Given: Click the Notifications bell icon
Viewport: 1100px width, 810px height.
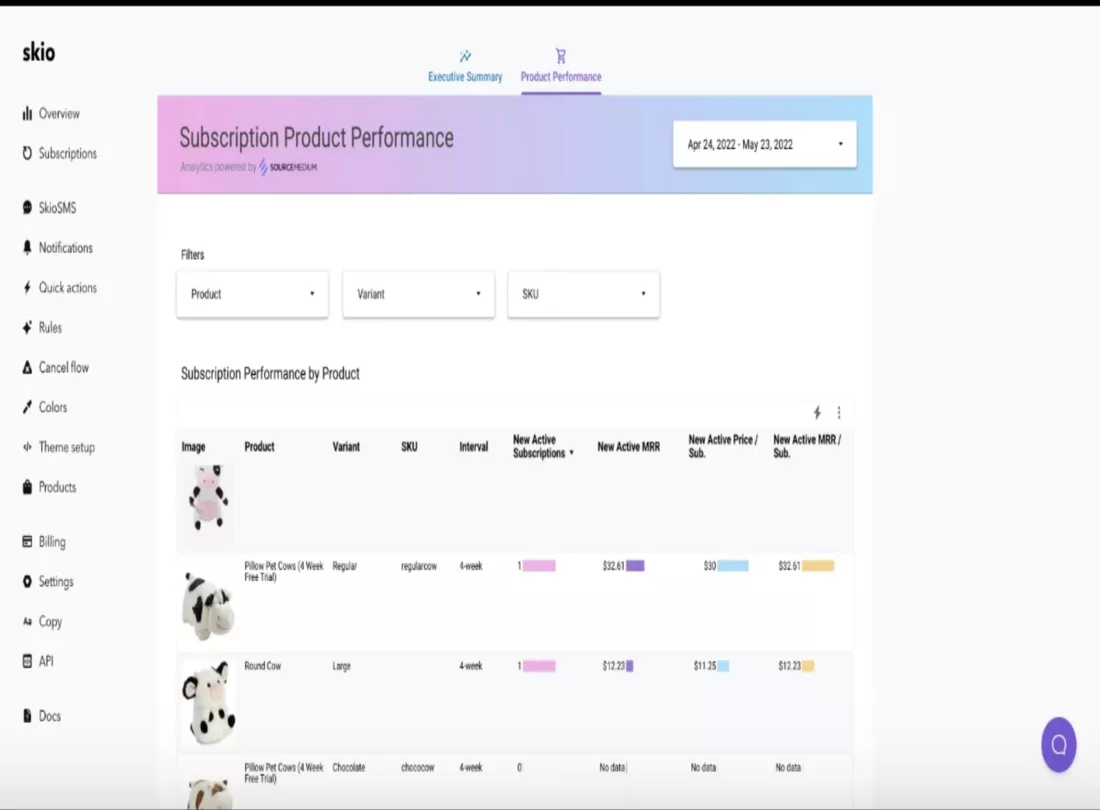Looking at the screenshot, I should point(27,248).
